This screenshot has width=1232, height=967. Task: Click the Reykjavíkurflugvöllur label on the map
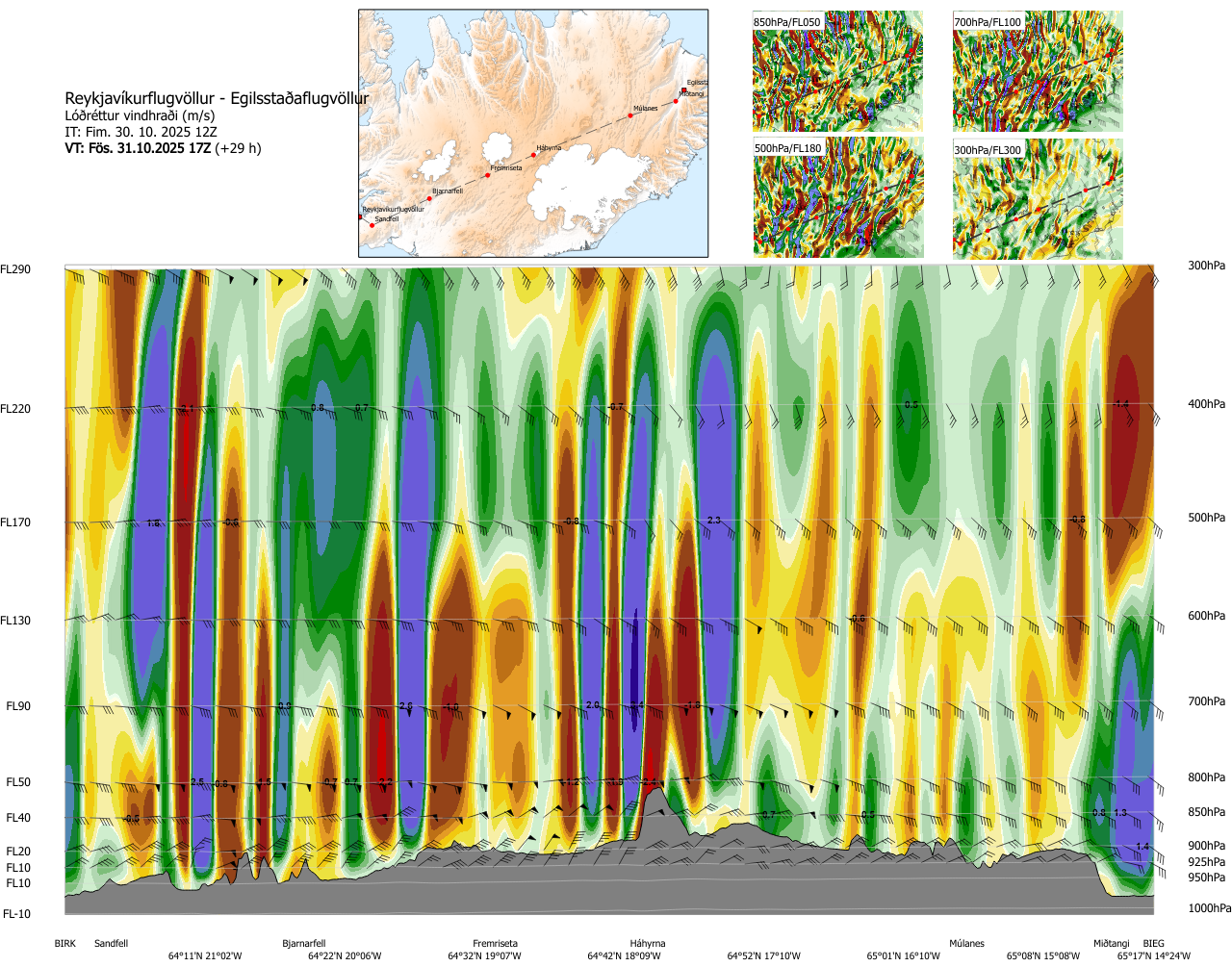pyautogui.click(x=393, y=209)
